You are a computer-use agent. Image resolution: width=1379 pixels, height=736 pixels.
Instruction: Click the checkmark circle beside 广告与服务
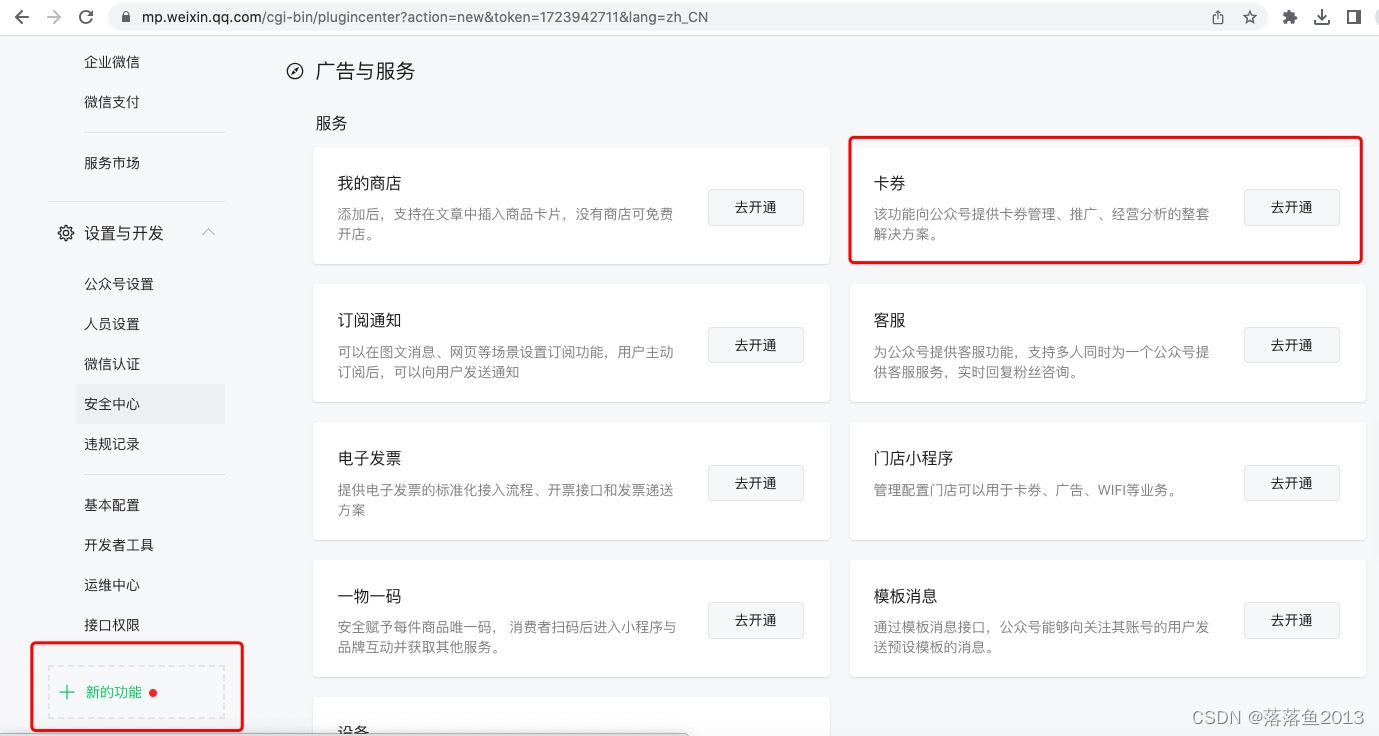294,71
